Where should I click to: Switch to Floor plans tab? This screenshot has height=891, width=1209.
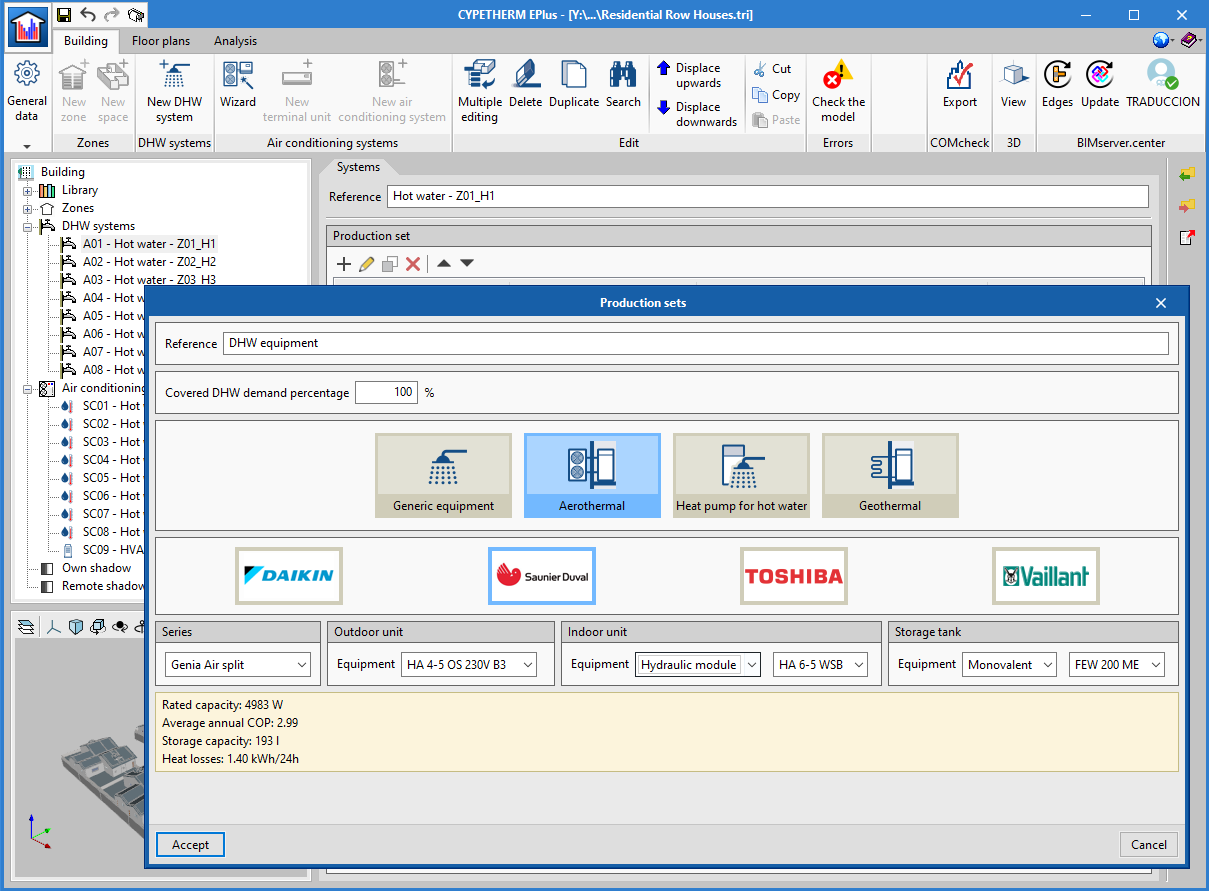(x=160, y=41)
